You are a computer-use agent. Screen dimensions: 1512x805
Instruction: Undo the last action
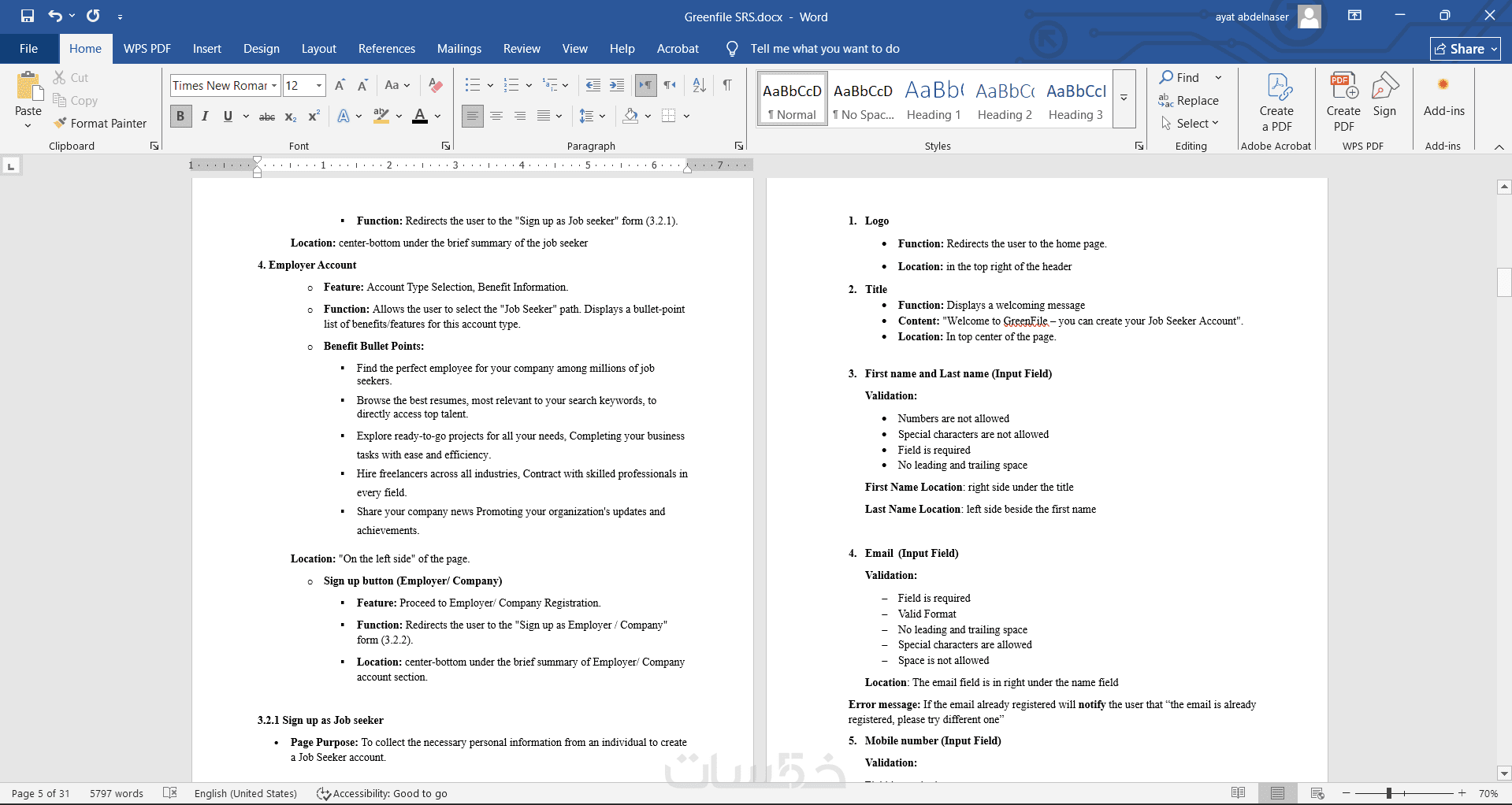pos(54,16)
